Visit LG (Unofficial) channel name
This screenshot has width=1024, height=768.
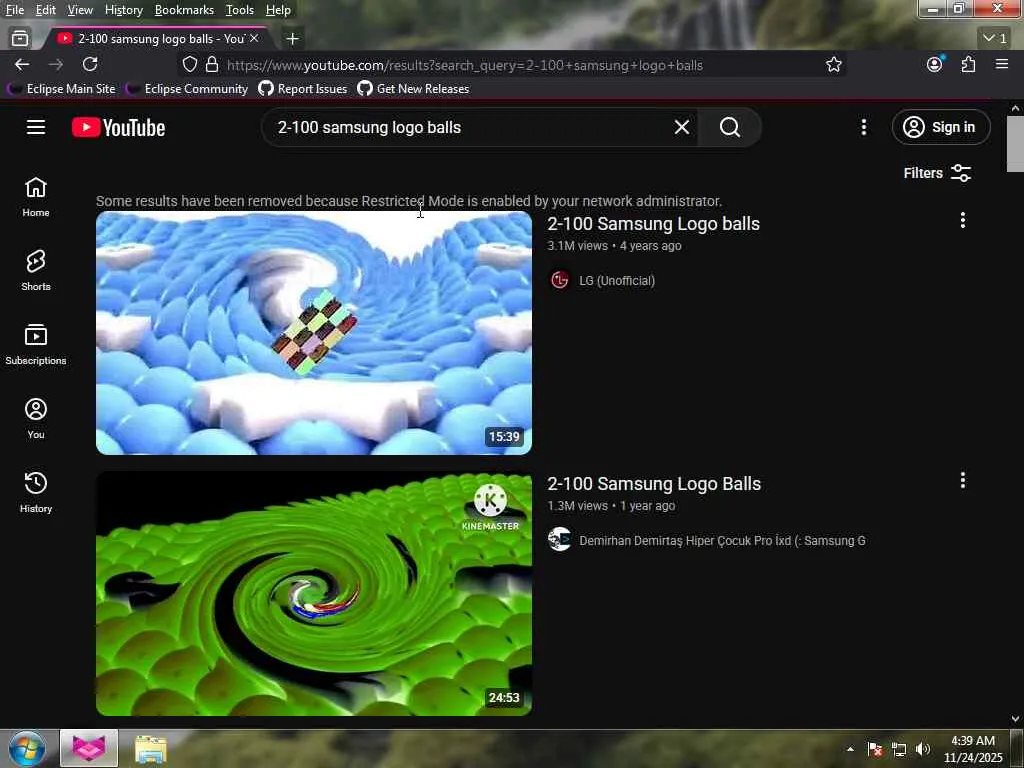point(616,281)
